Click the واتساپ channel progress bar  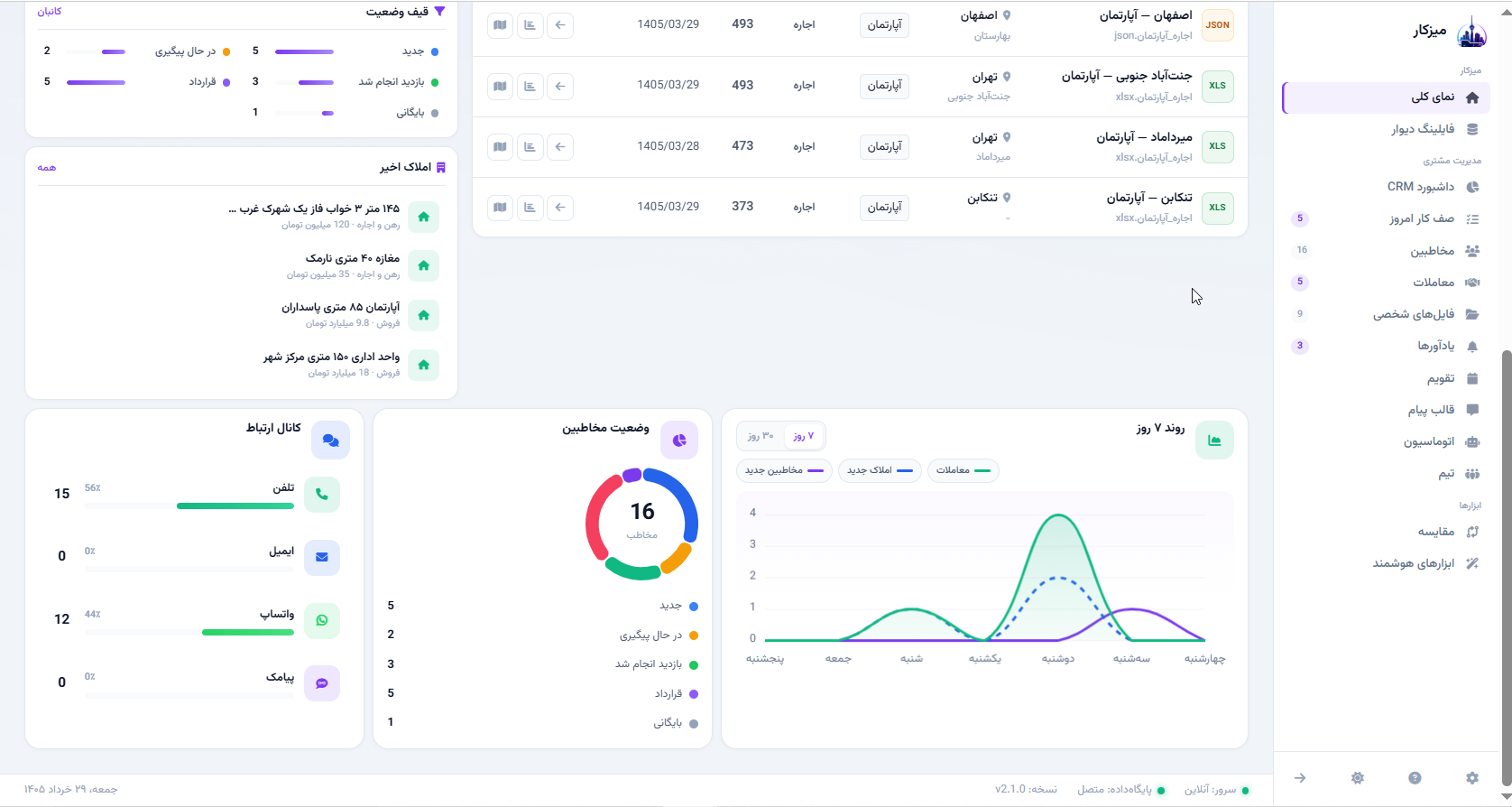[x=189, y=632]
